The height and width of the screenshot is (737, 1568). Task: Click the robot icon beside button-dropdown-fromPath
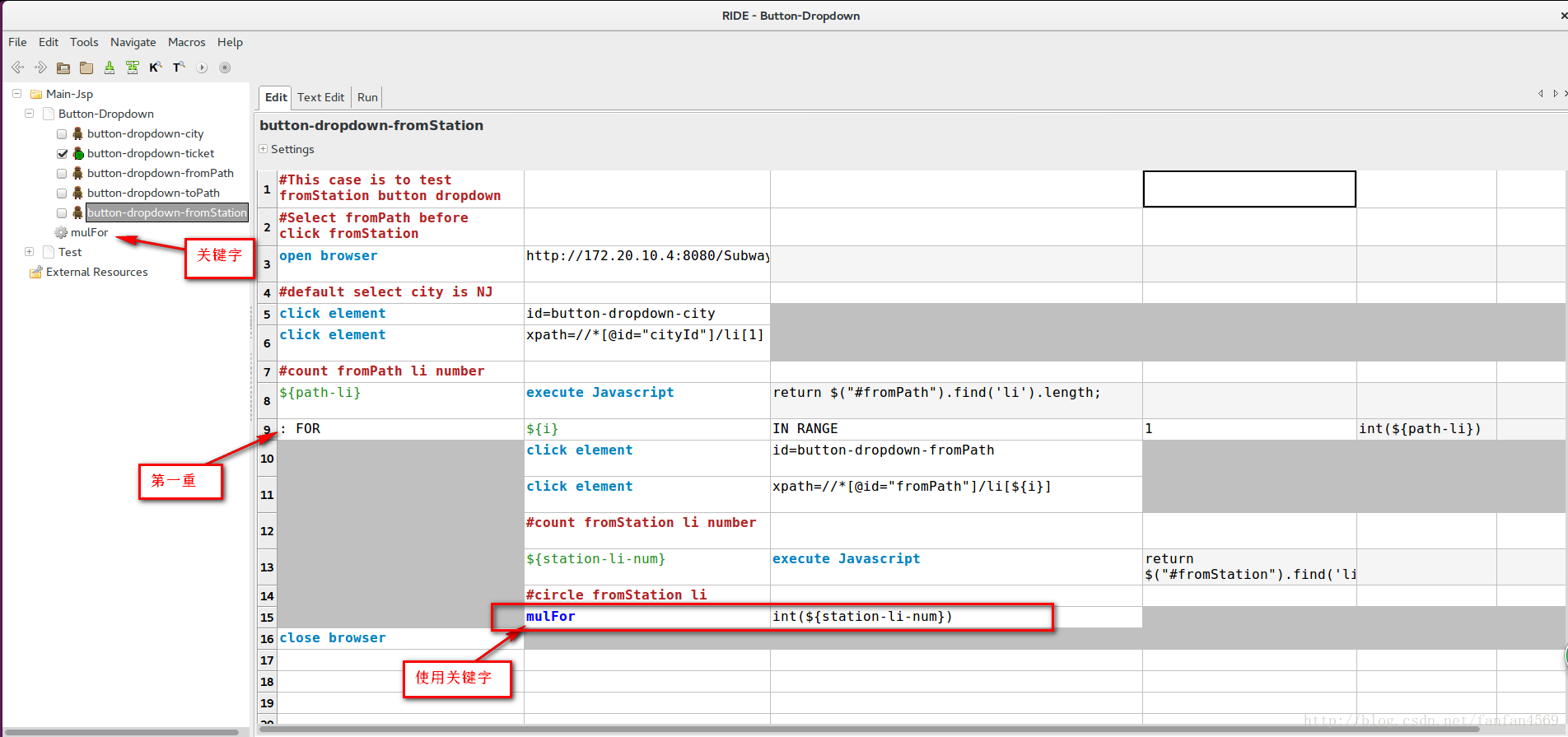pos(77,173)
